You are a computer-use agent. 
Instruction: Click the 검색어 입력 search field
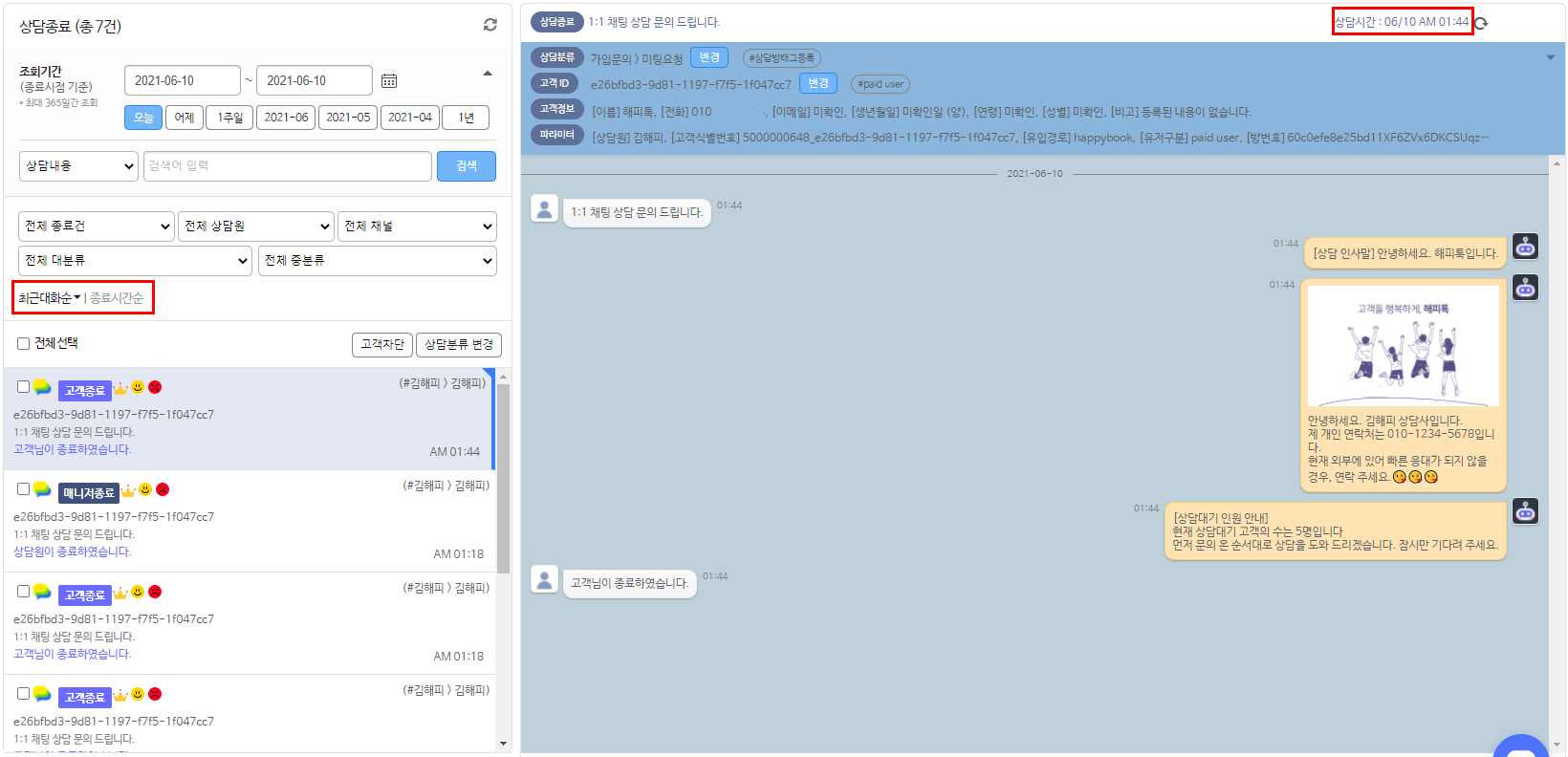tap(287, 166)
